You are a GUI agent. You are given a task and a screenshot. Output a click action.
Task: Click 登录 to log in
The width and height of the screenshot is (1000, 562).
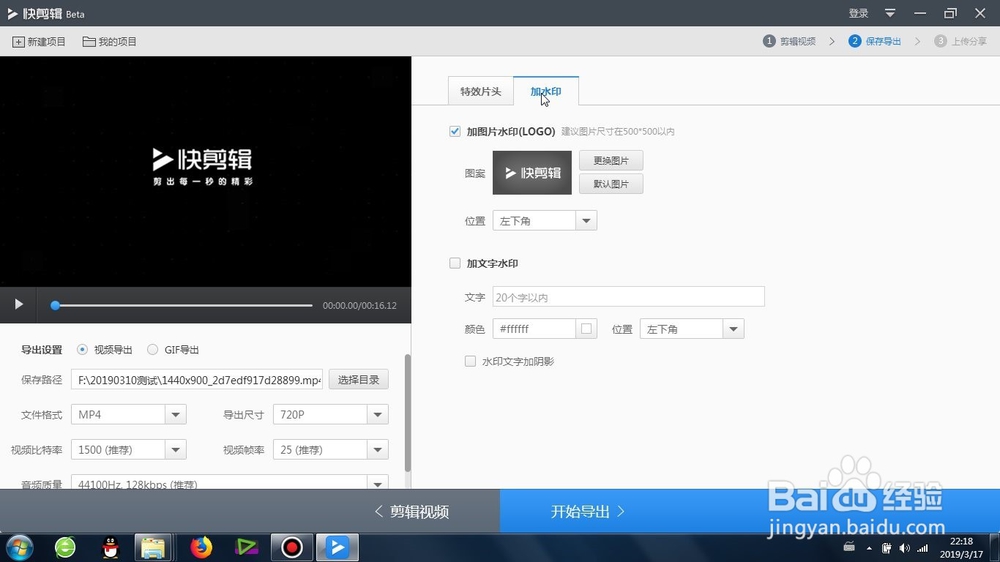(858, 13)
